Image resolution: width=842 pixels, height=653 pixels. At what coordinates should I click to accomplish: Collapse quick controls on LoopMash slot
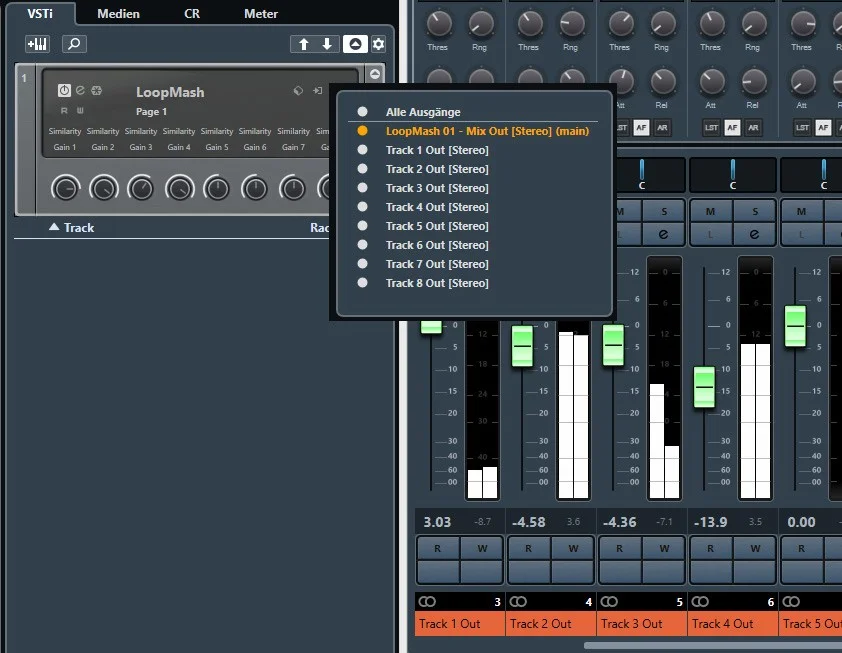(375, 74)
